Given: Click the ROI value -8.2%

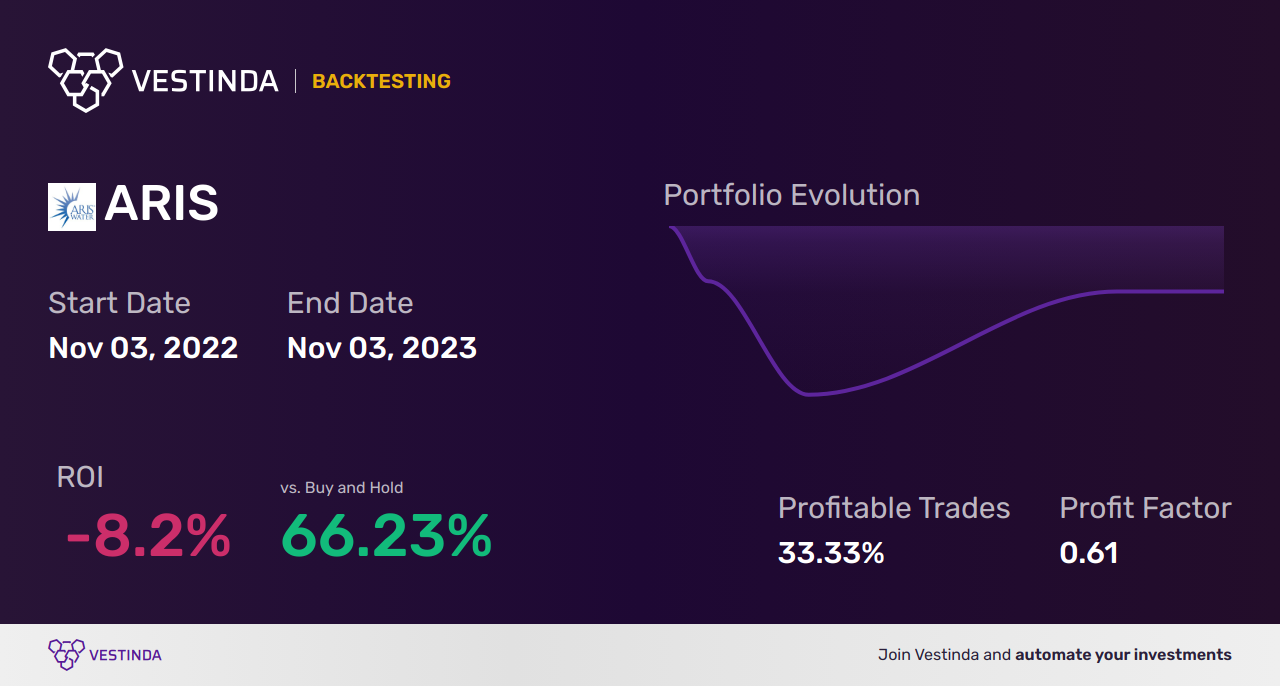Looking at the screenshot, I should [x=148, y=537].
